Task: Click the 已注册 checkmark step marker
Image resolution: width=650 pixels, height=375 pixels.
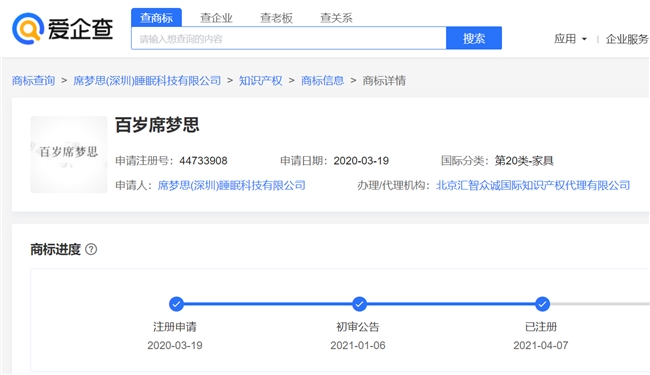Action: tap(542, 304)
